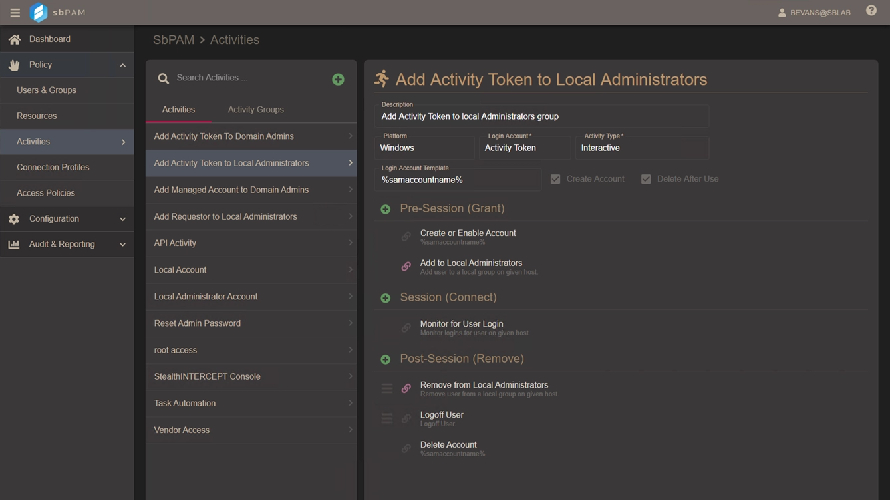Click the user profile icon
Screen dimensions: 890x500
tap(782, 12)
